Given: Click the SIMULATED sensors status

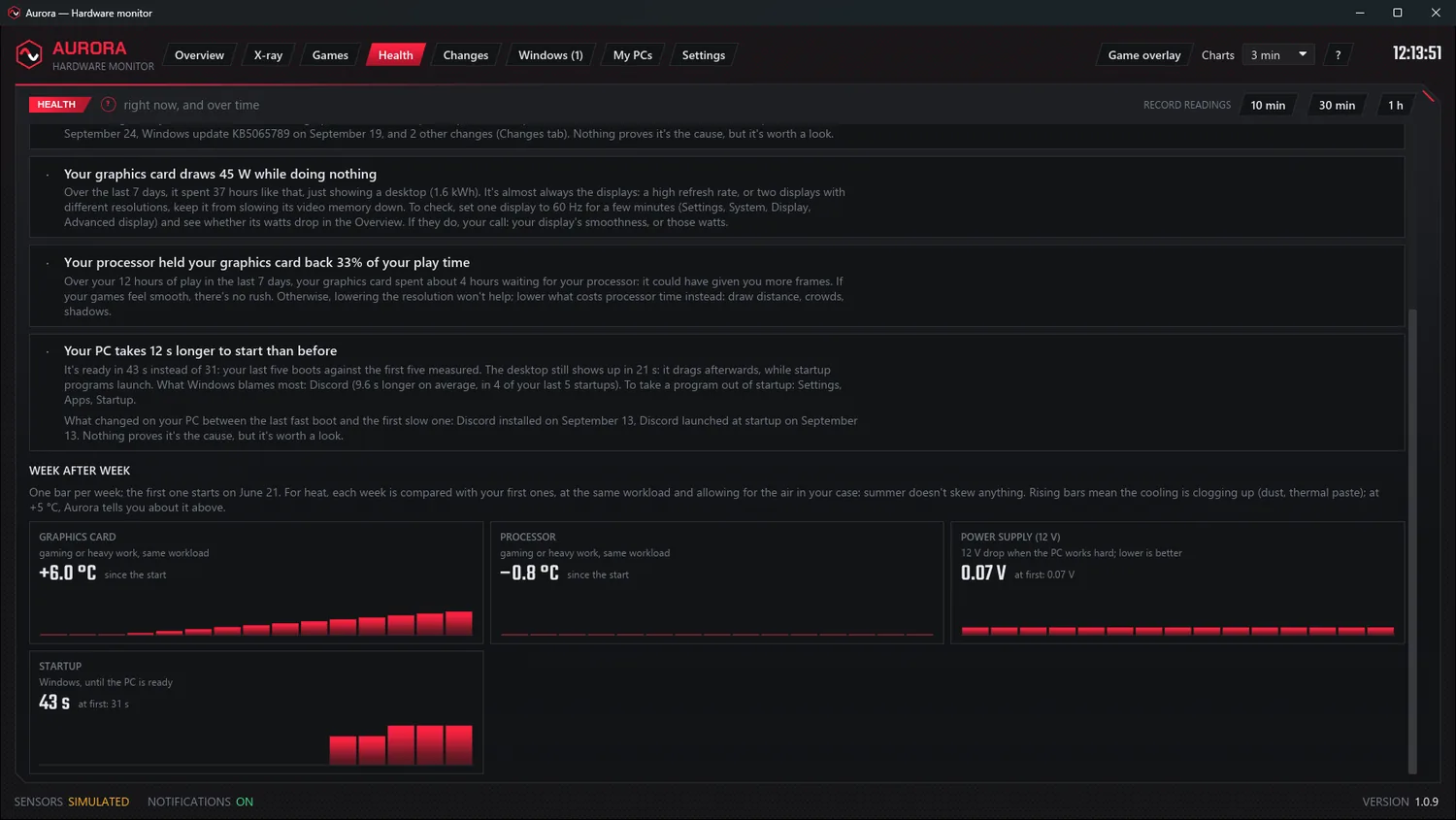Looking at the screenshot, I should coord(98,802).
